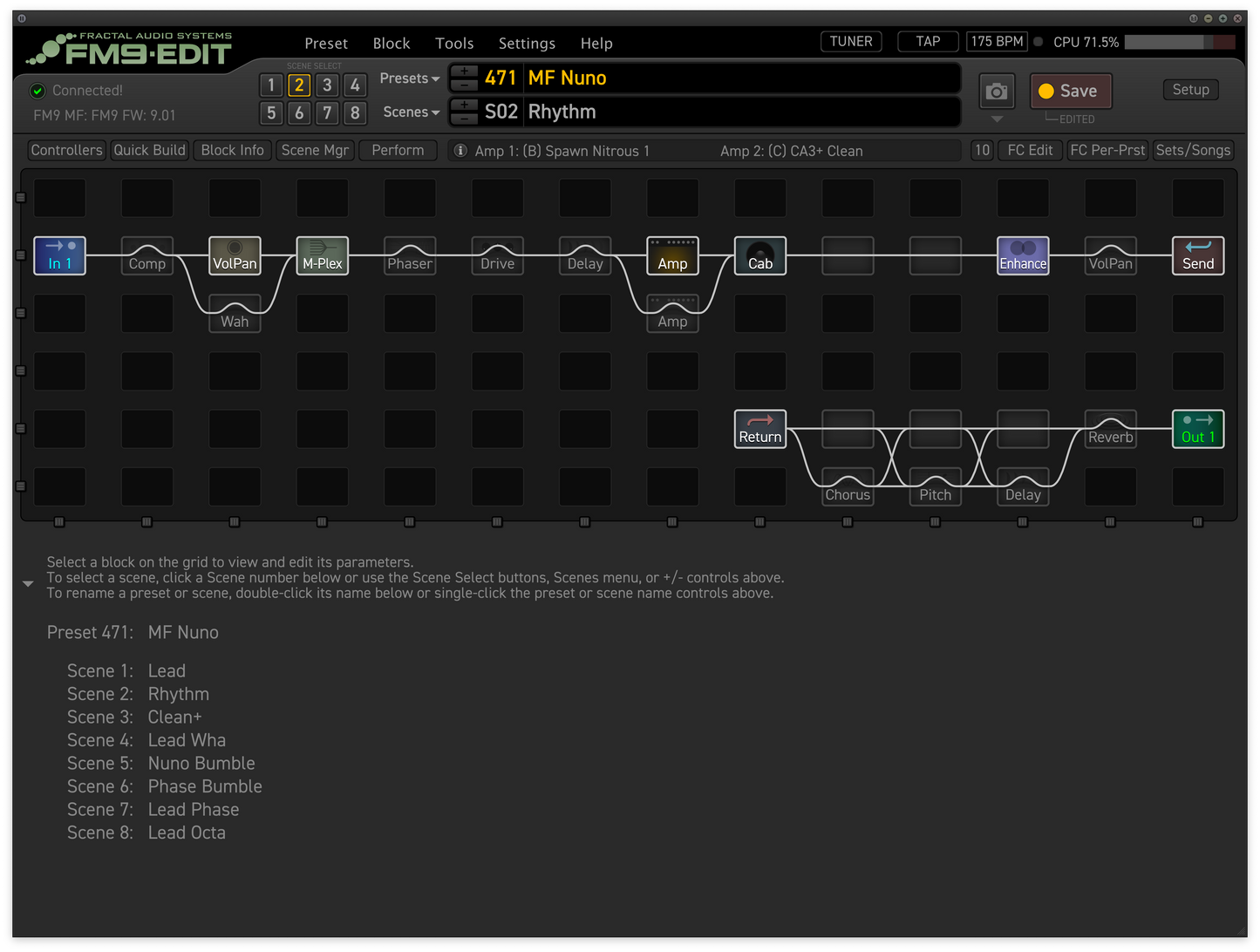The height and width of the screenshot is (952, 1260).
Task: Click the M-Plex multiplexer block
Action: (322, 255)
